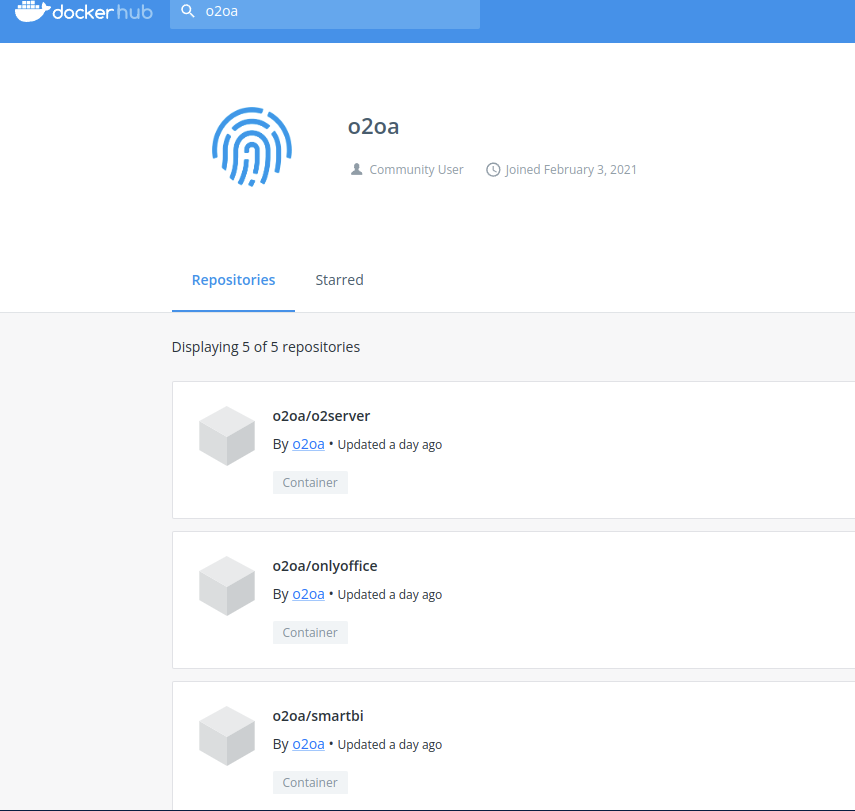Click 'Displaying 5 of 5 repositories' text
This screenshot has width=855, height=811.
coord(266,347)
